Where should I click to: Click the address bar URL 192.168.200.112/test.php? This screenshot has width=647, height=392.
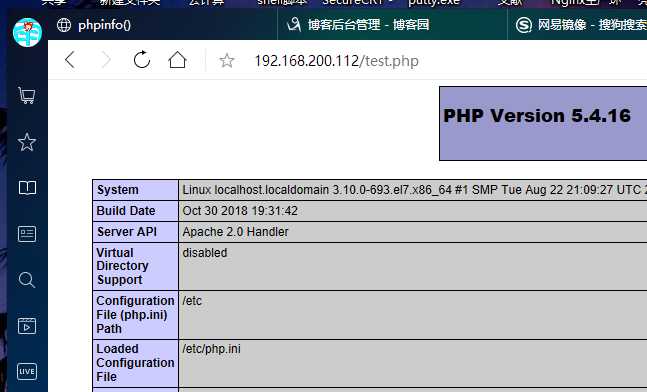pos(337,61)
